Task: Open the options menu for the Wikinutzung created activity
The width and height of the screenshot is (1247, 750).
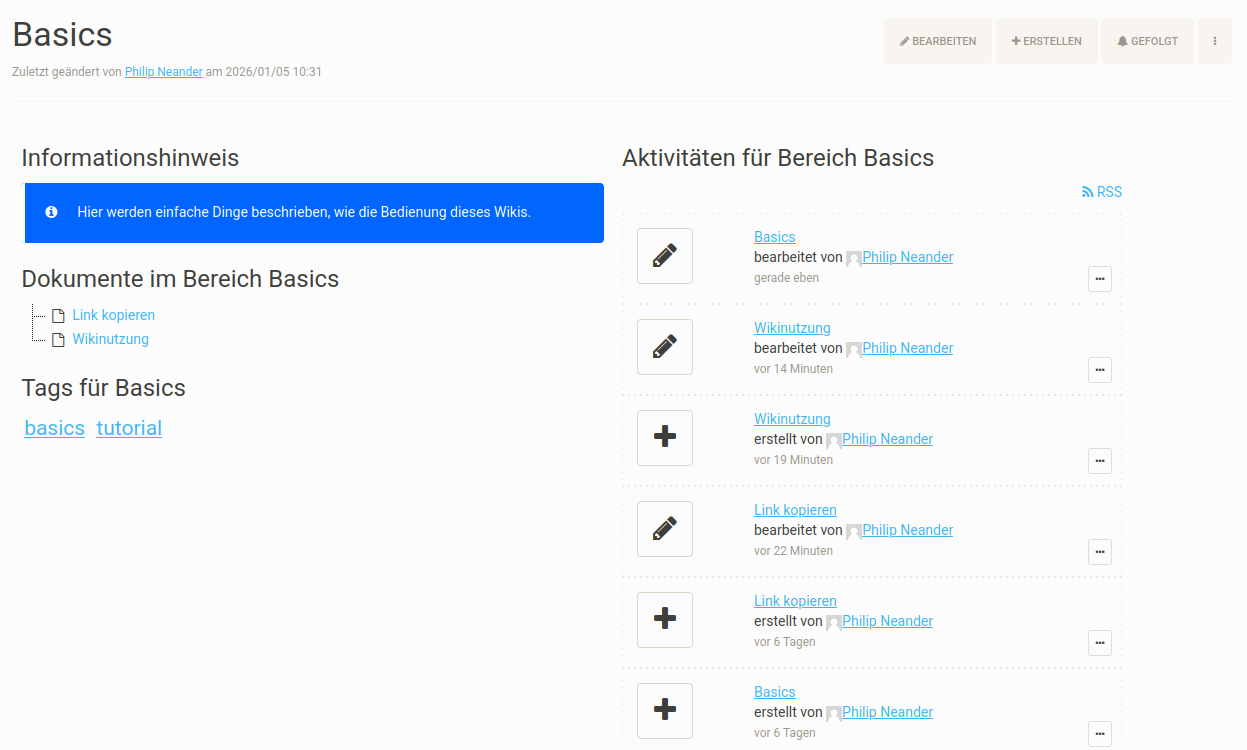Action: pos(1099,461)
